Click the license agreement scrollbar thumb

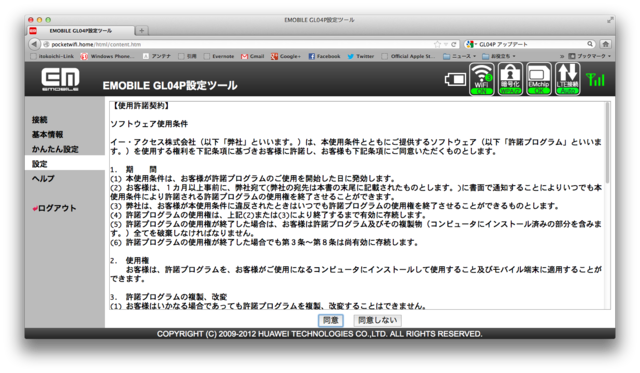coord(607,142)
